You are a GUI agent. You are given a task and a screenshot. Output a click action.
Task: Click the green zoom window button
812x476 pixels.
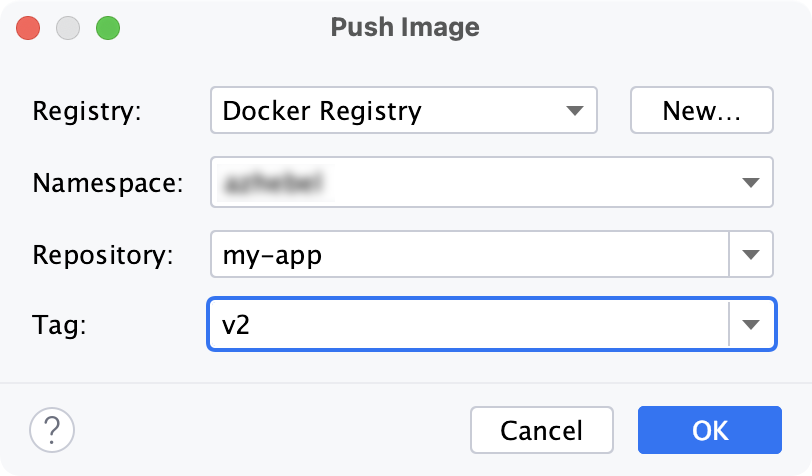107,27
